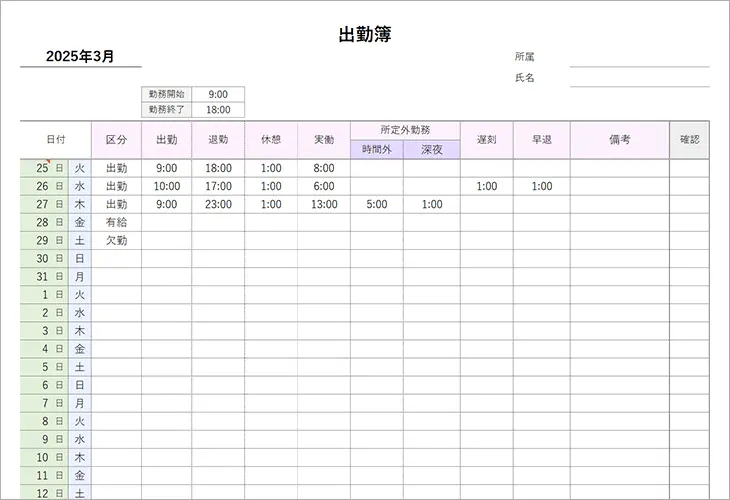Click the 勤務開始 time value 9:00
The height and width of the screenshot is (500, 730).
(218, 94)
